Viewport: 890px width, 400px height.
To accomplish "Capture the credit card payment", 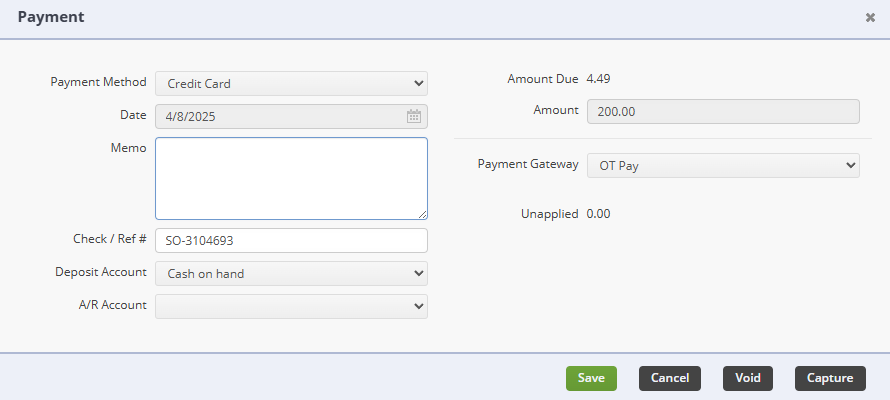I will pos(830,378).
